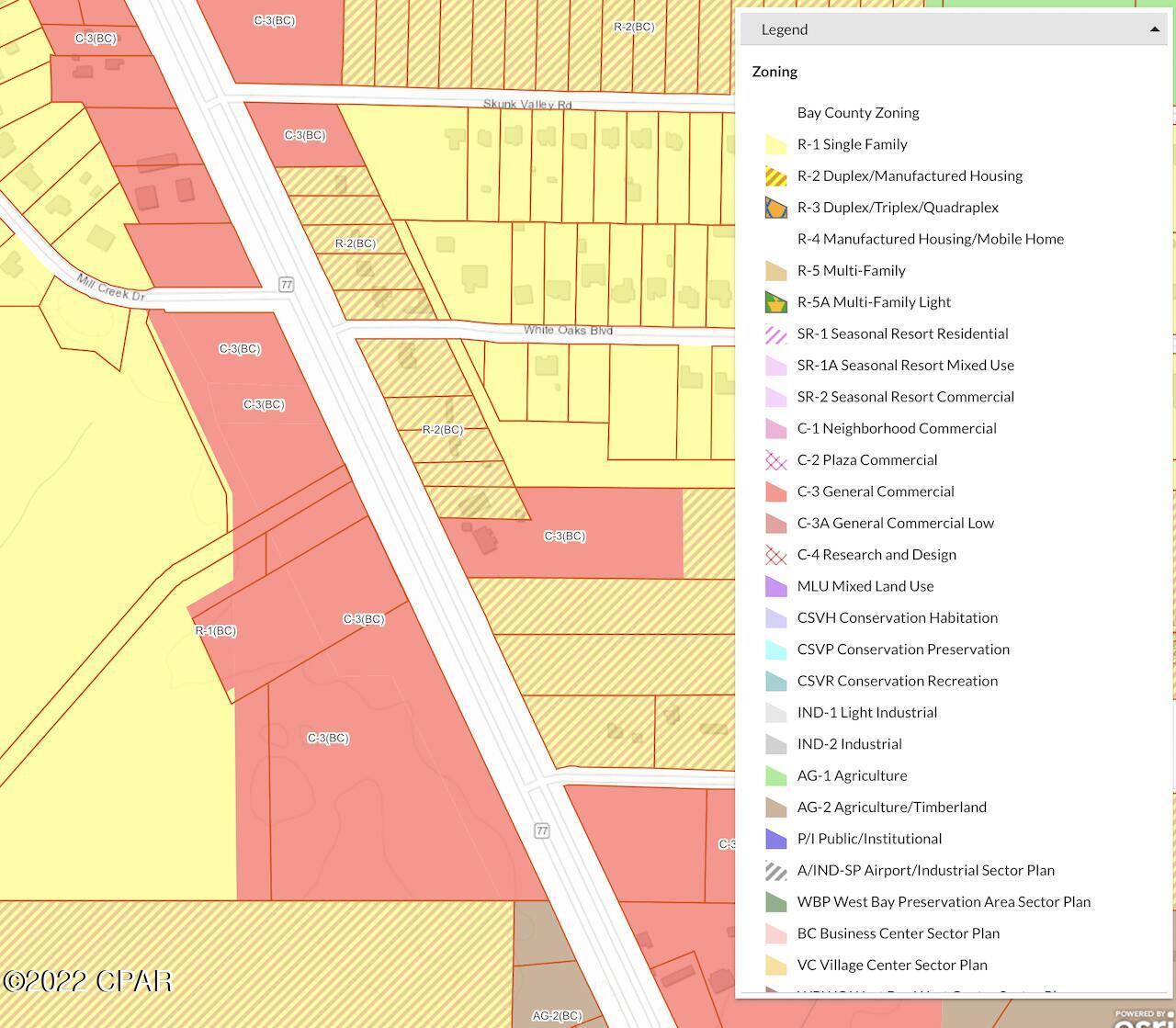The width and height of the screenshot is (1176, 1028).
Task: Collapse the Legend panel using its arrow
Action: [1155, 28]
